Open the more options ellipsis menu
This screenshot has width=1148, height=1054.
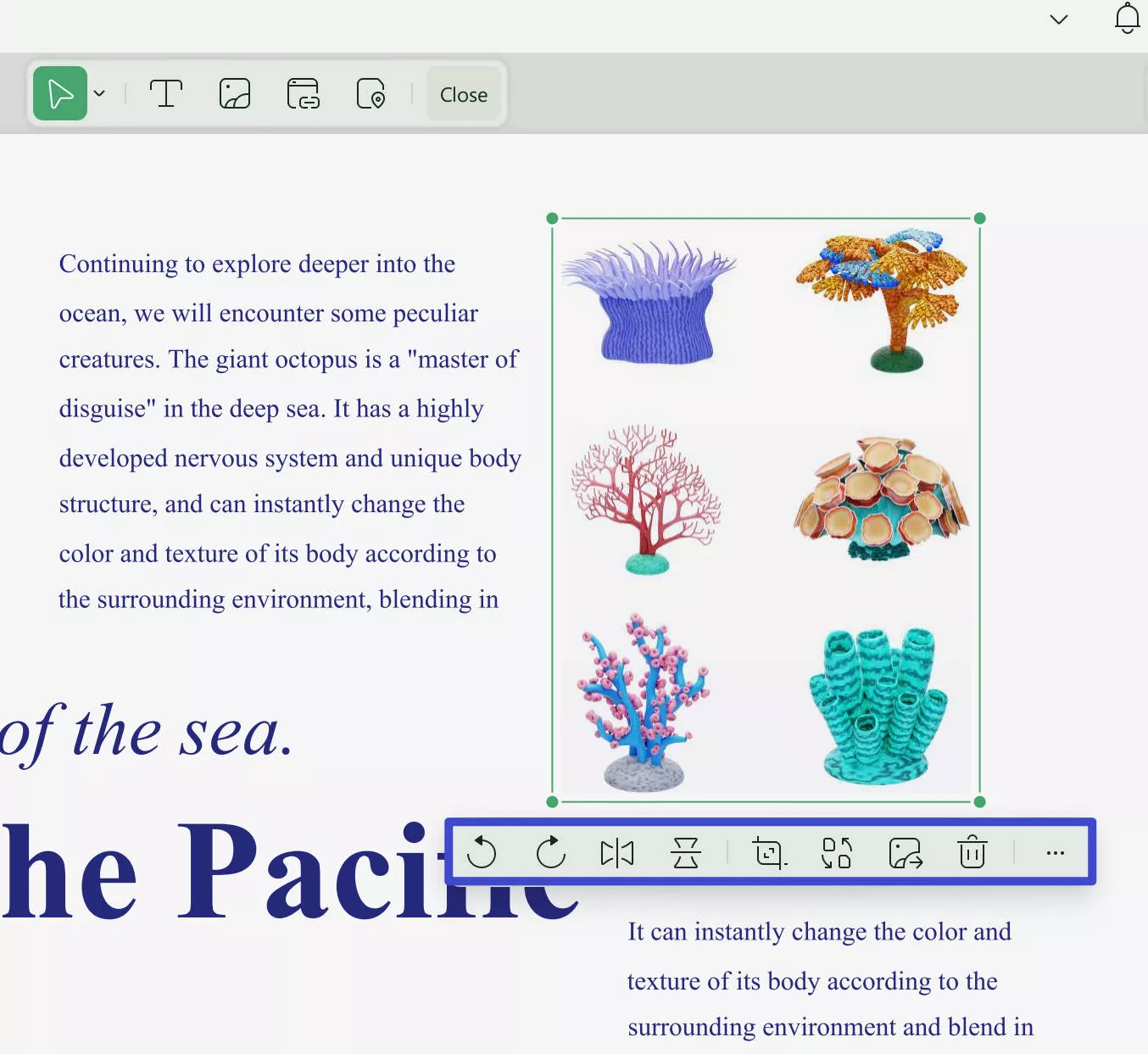tap(1055, 853)
